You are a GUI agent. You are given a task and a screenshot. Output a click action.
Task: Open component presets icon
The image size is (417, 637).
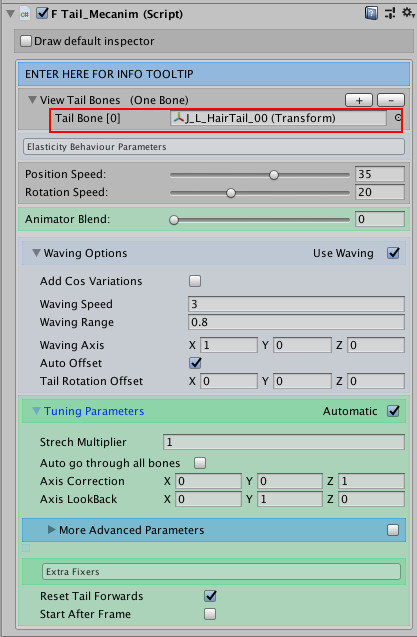point(390,13)
